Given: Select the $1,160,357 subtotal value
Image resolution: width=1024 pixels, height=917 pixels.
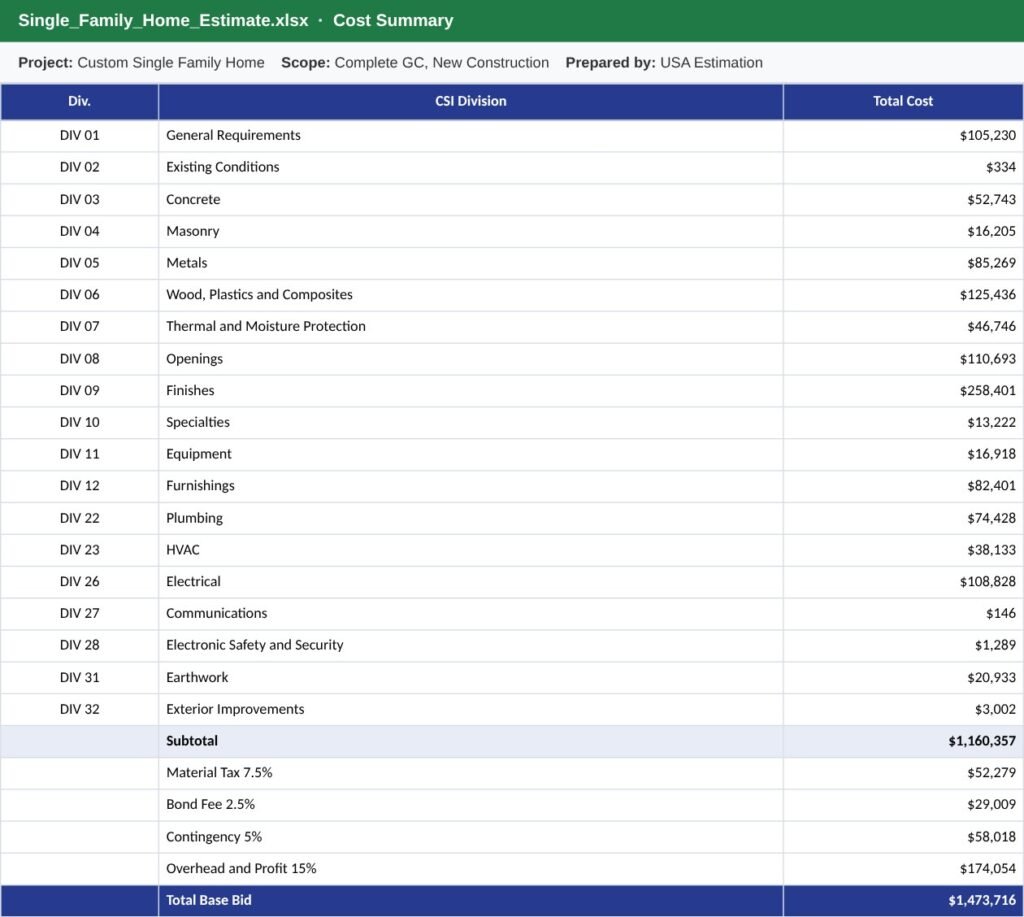Looking at the screenshot, I should (x=903, y=741).
